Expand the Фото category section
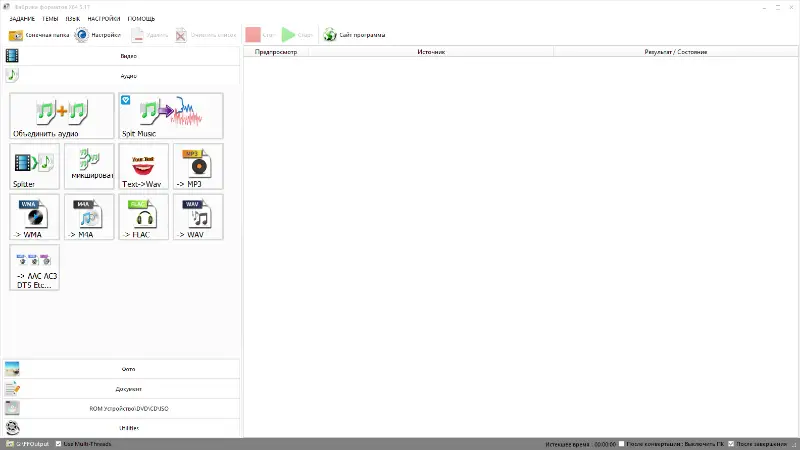This screenshot has width=800, height=450. (121, 369)
